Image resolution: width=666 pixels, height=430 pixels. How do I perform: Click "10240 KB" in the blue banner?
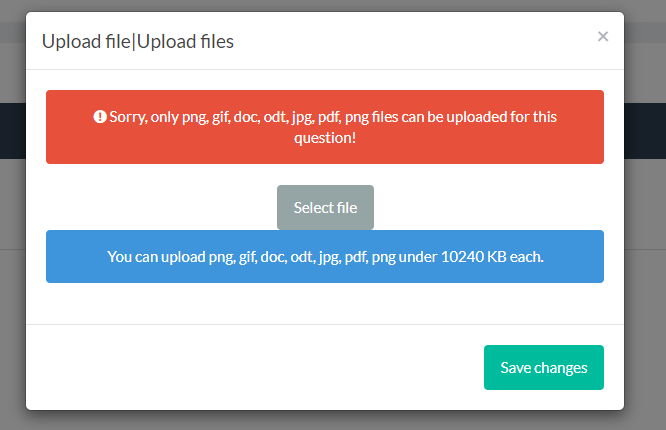(x=471, y=257)
